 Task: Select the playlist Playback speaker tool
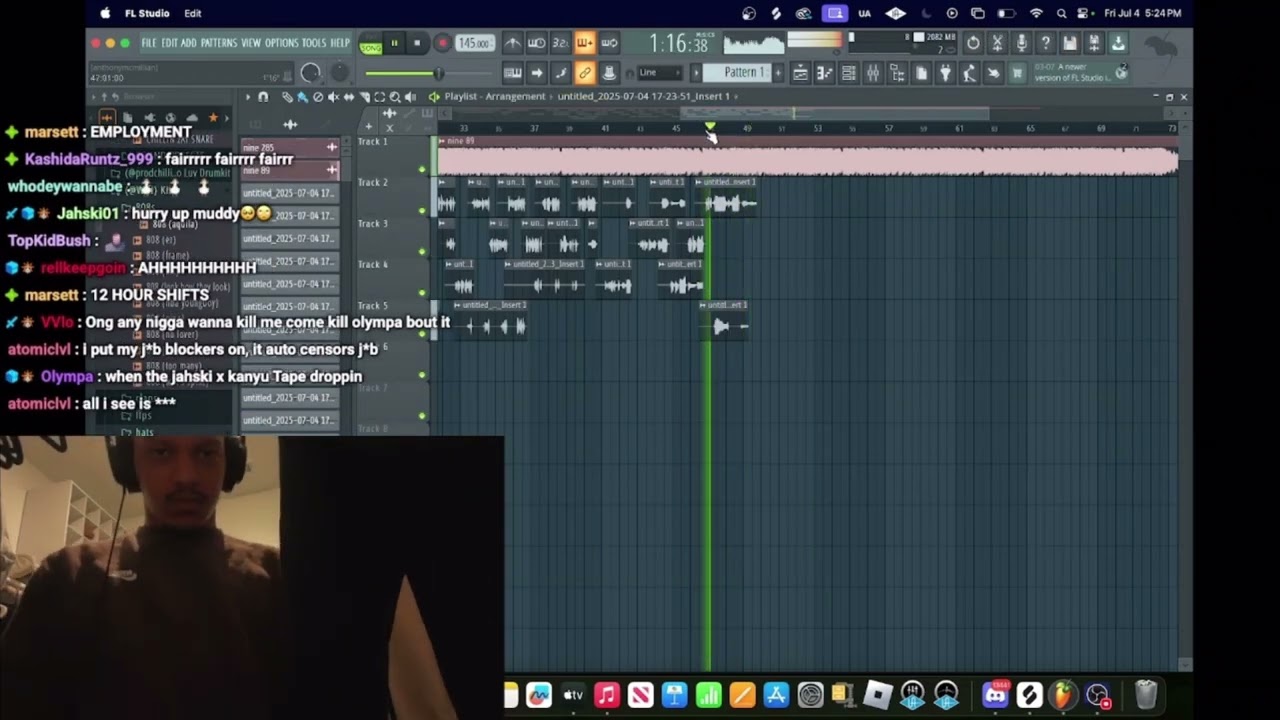coord(410,97)
